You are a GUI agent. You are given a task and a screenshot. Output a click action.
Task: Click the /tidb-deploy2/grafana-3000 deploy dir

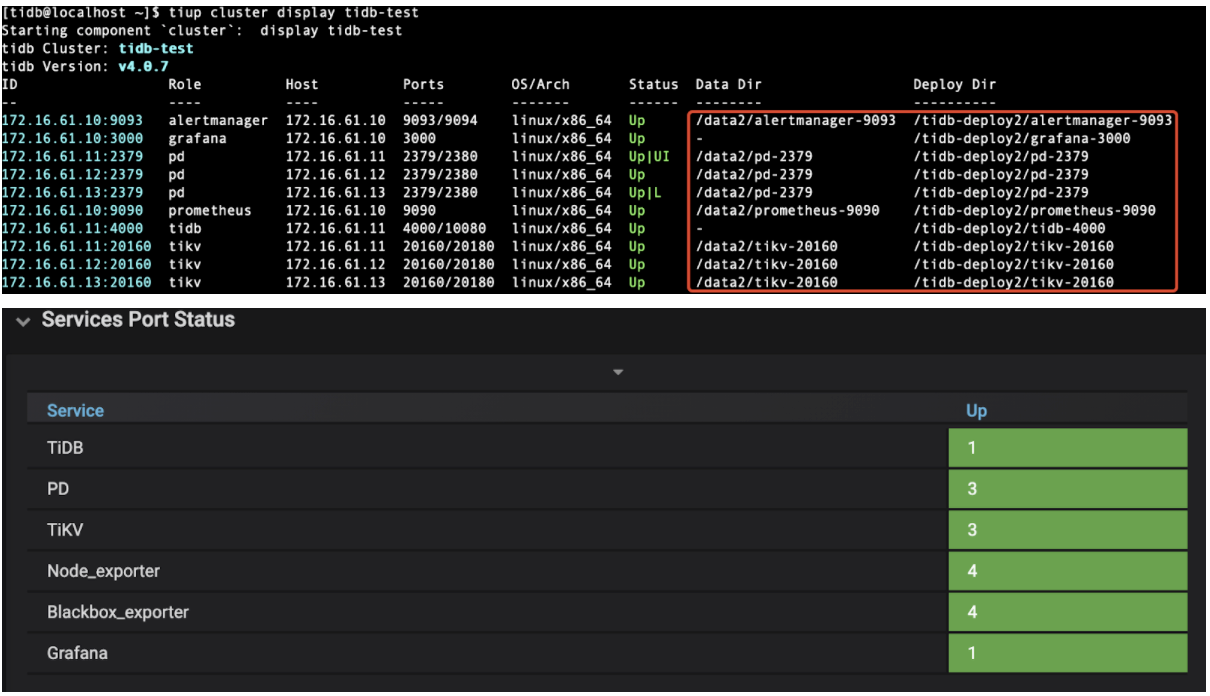click(1022, 138)
